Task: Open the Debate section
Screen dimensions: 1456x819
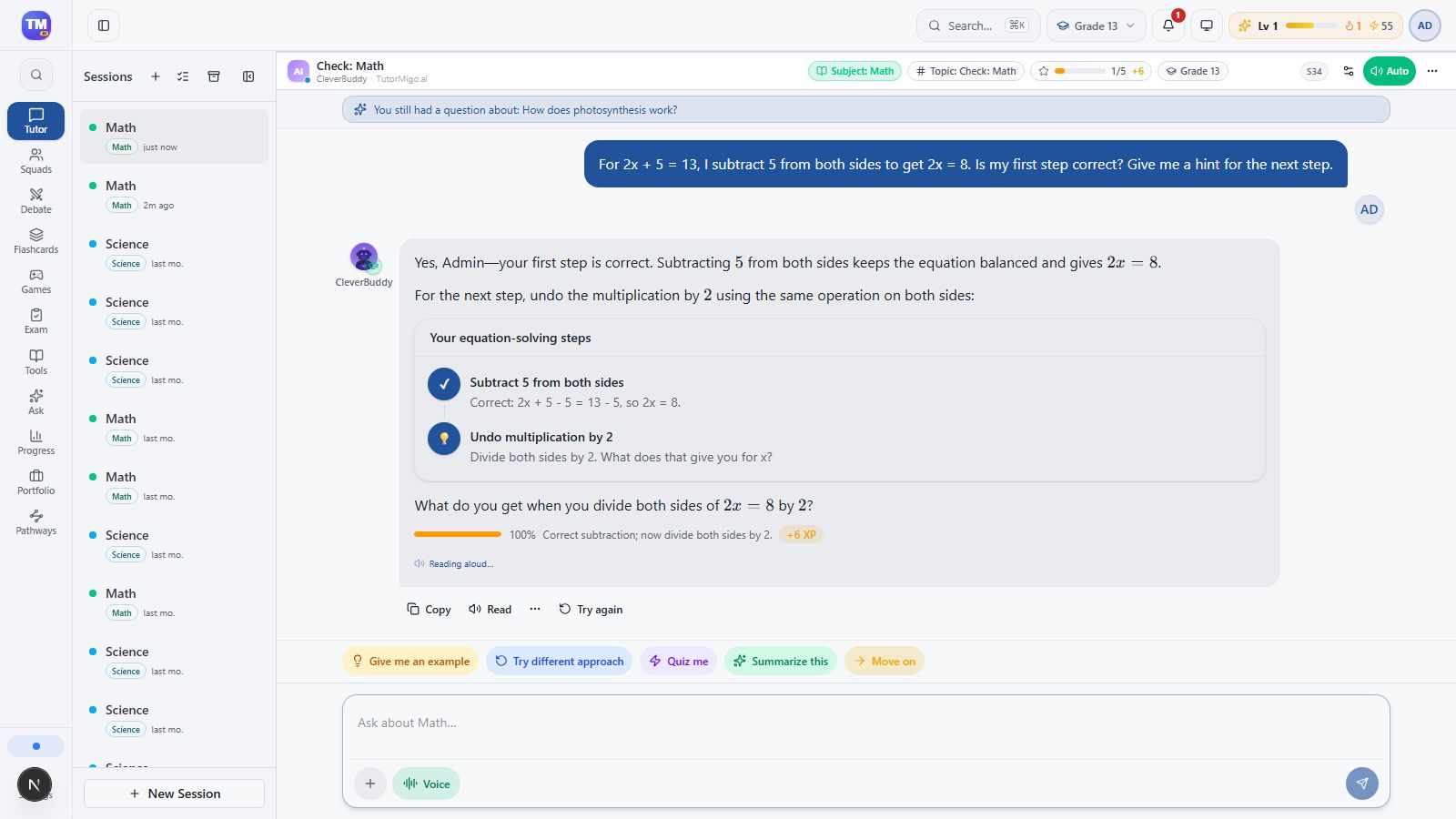Action: pyautogui.click(x=35, y=201)
